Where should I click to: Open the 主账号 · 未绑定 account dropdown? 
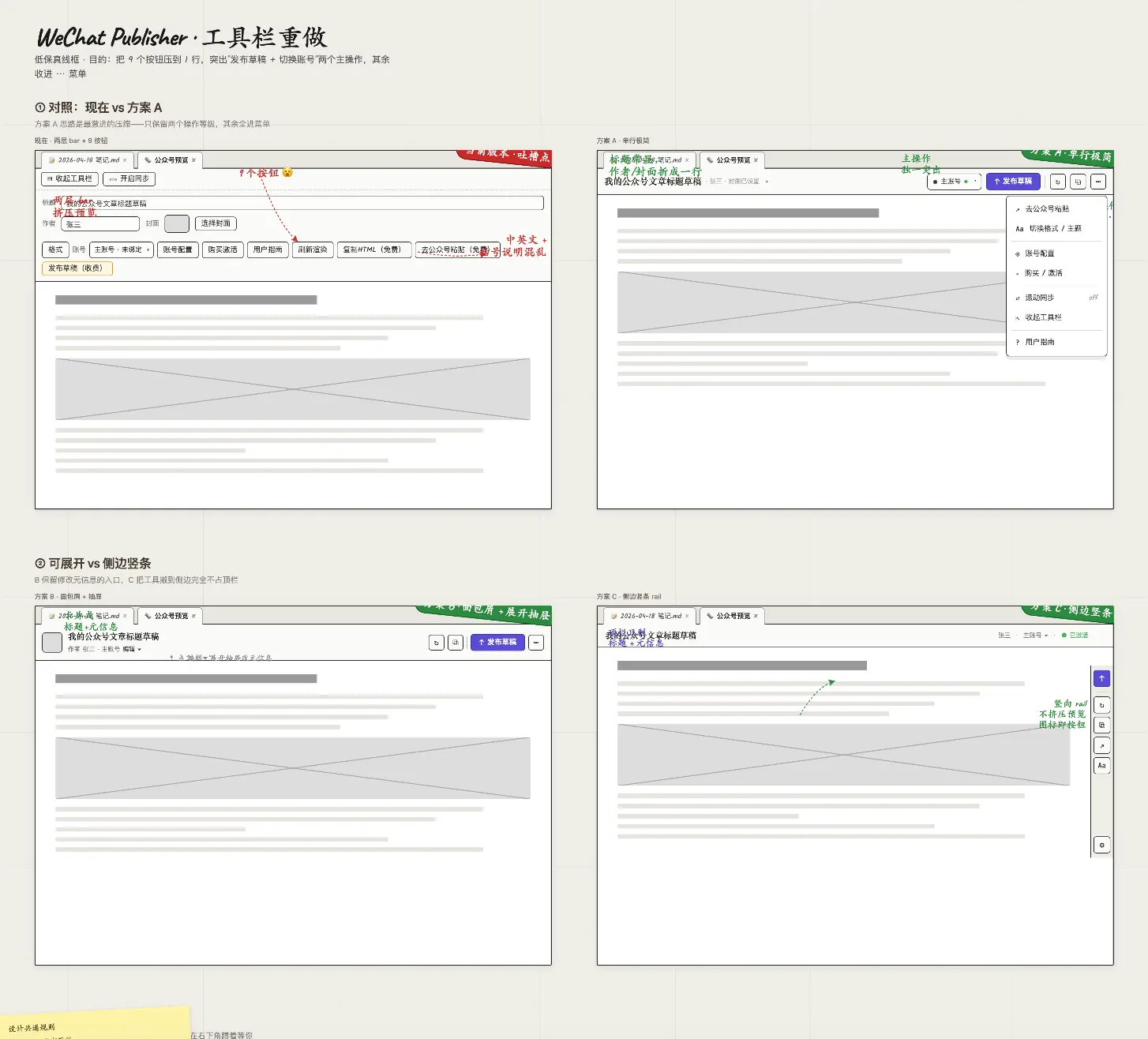point(122,249)
